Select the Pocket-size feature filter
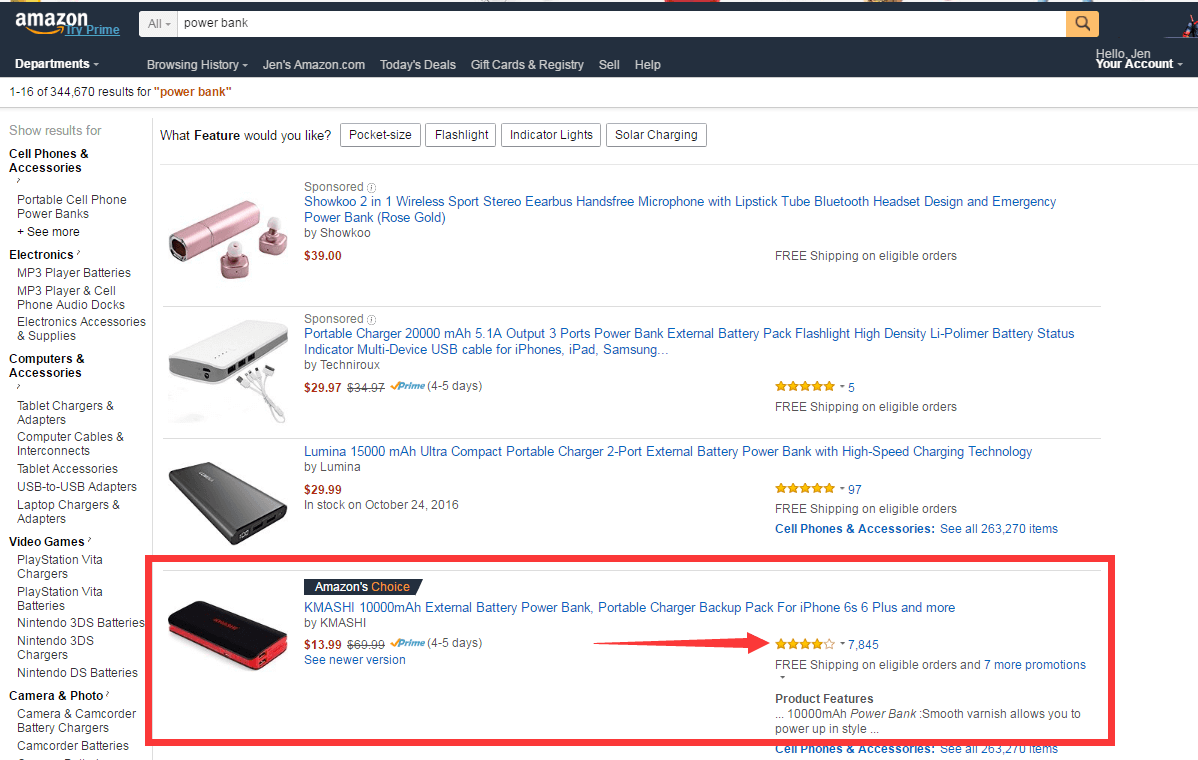 pyautogui.click(x=380, y=135)
